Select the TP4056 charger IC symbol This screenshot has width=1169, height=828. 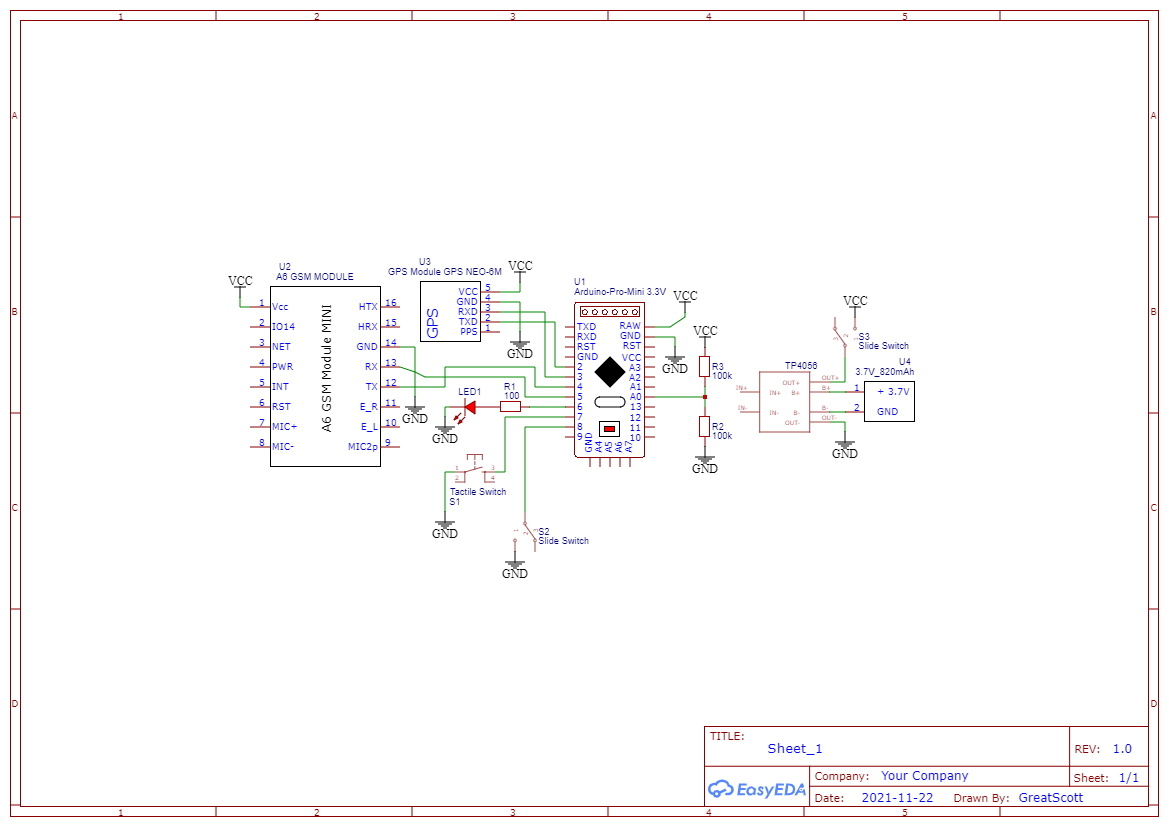785,400
